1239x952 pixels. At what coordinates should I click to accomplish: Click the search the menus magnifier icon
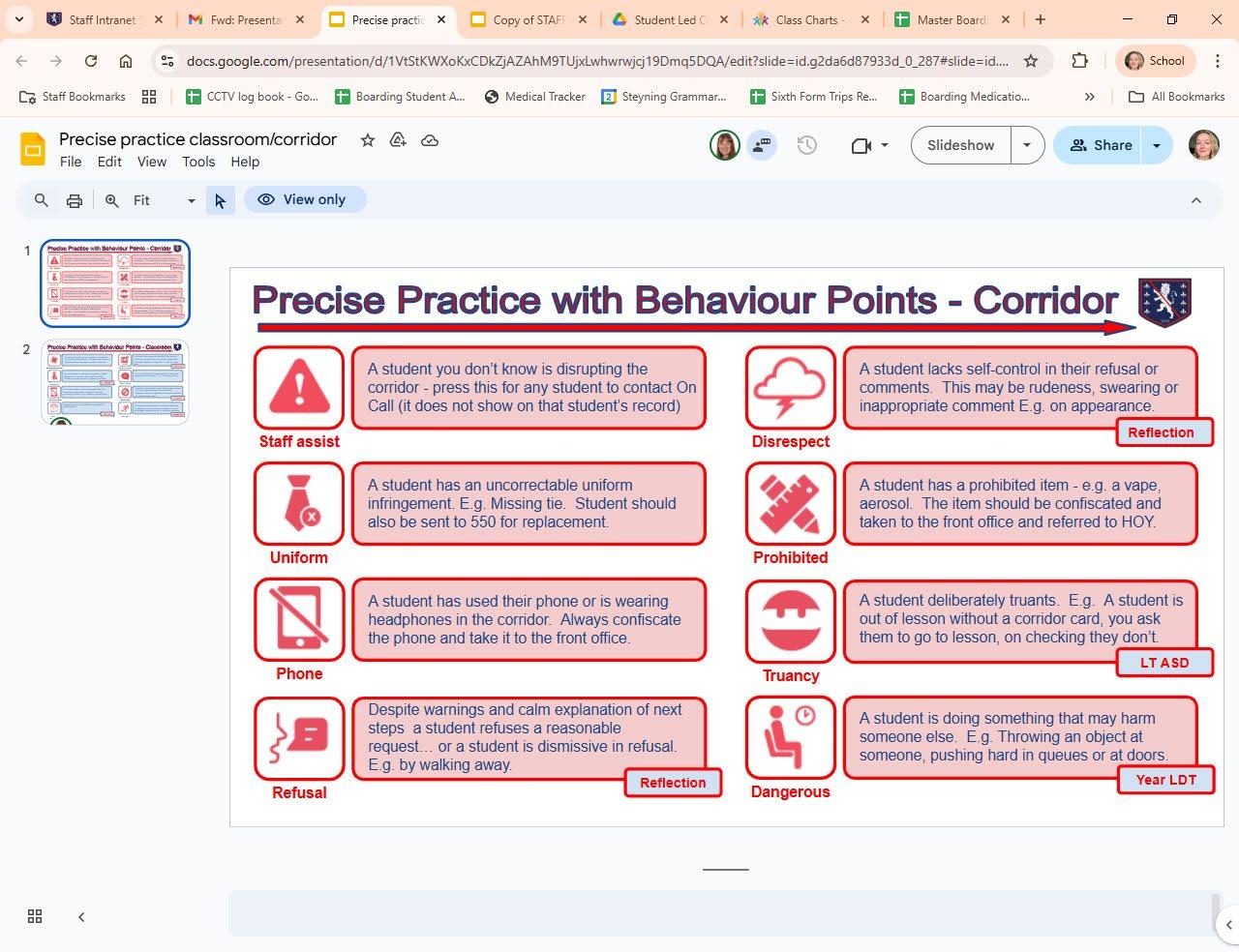(x=42, y=200)
